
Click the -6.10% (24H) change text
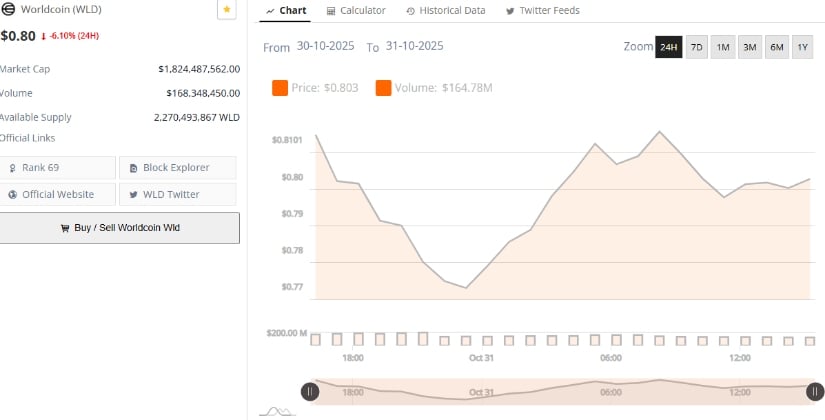pyautogui.click(x=74, y=36)
